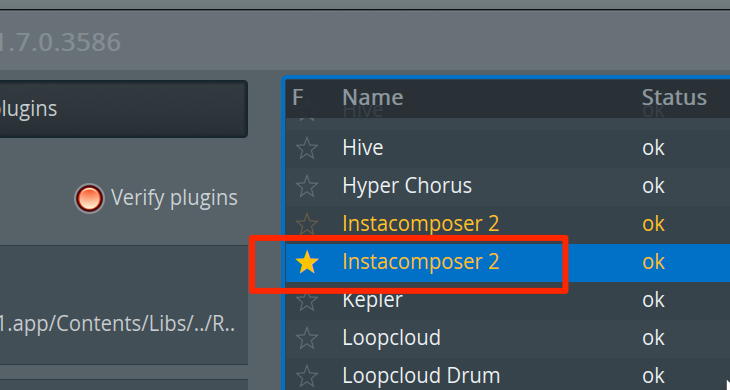Favorite the Hyper Chorus plugin star
Screen dimensions: 730x390
(x=307, y=186)
